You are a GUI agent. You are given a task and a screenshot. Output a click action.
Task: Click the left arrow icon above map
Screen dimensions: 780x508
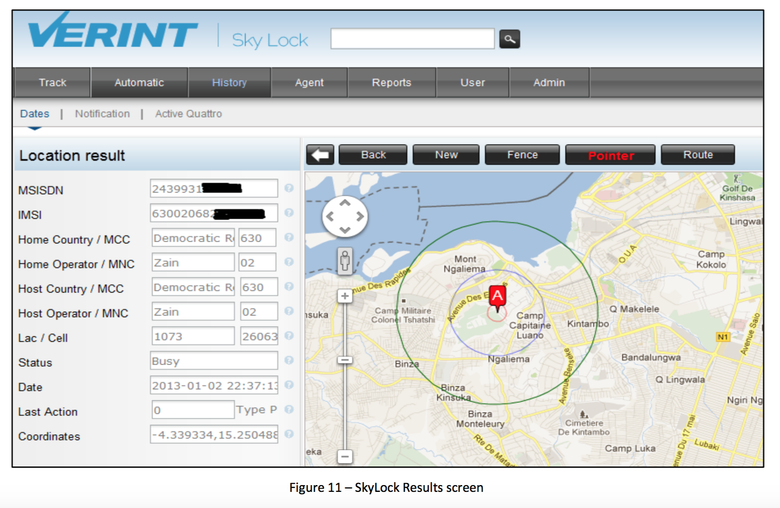(320, 155)
